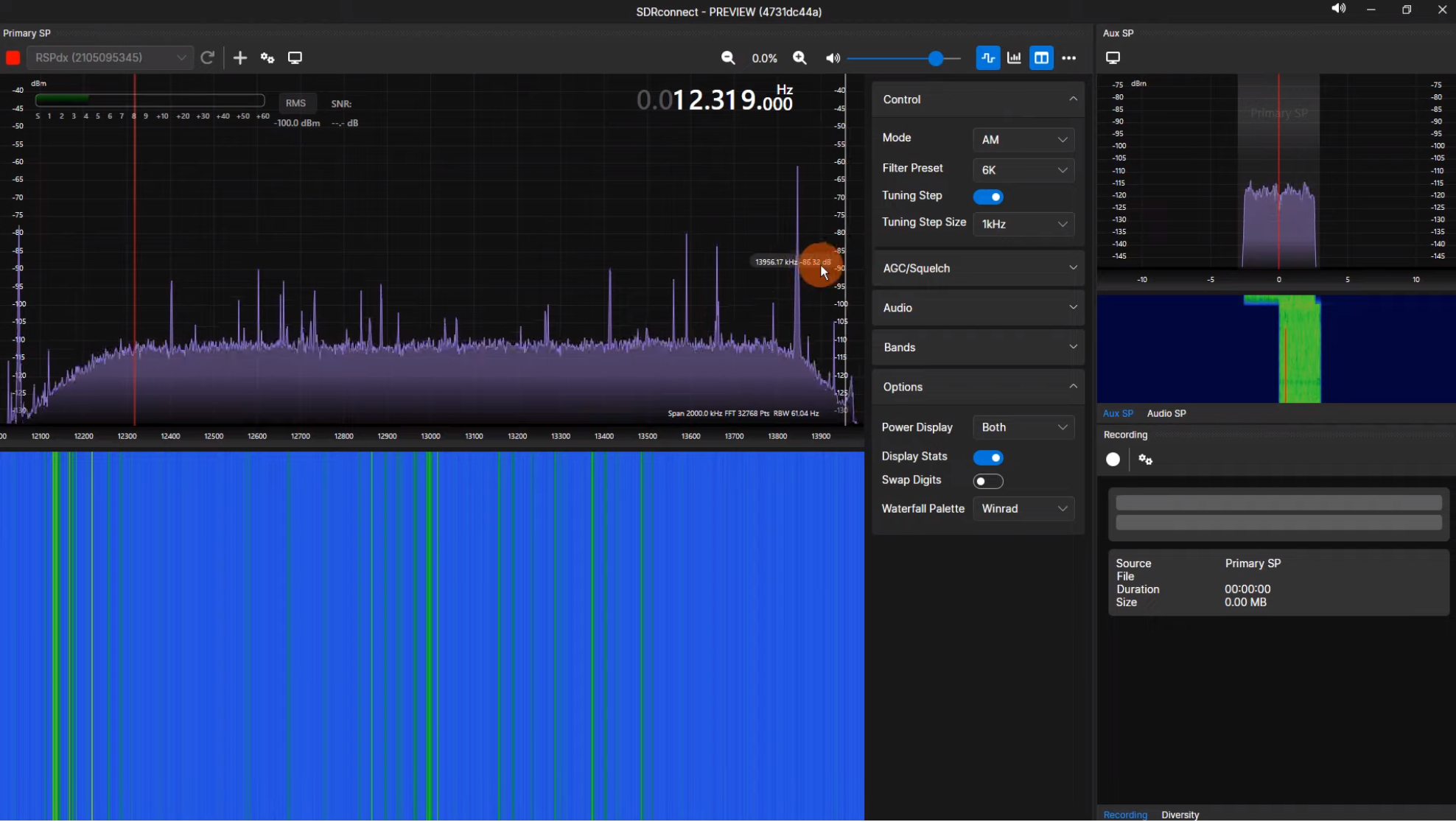Click the Aux SP waterfall display
This screenshot has width=1456, height=822.
(1276, 349)
